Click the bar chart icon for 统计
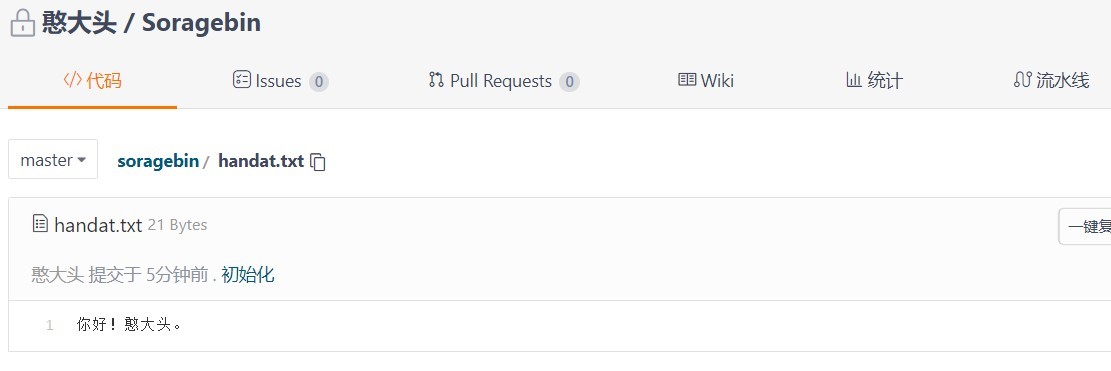 click(x=854, y=80)
